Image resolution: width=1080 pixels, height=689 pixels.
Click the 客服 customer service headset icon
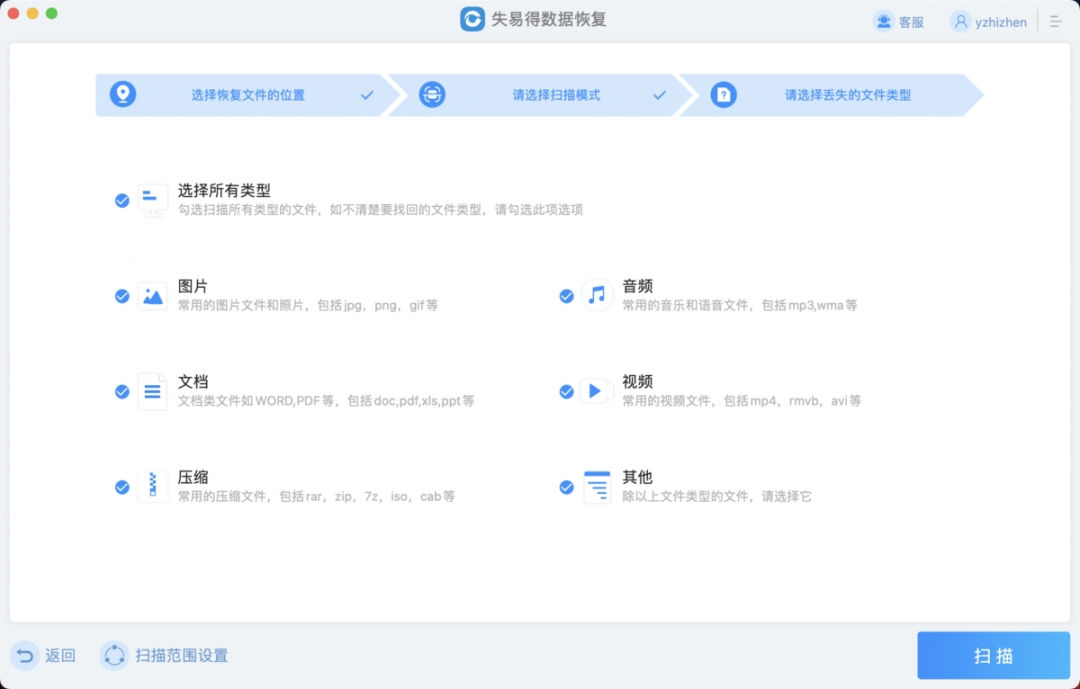point(882,21)
